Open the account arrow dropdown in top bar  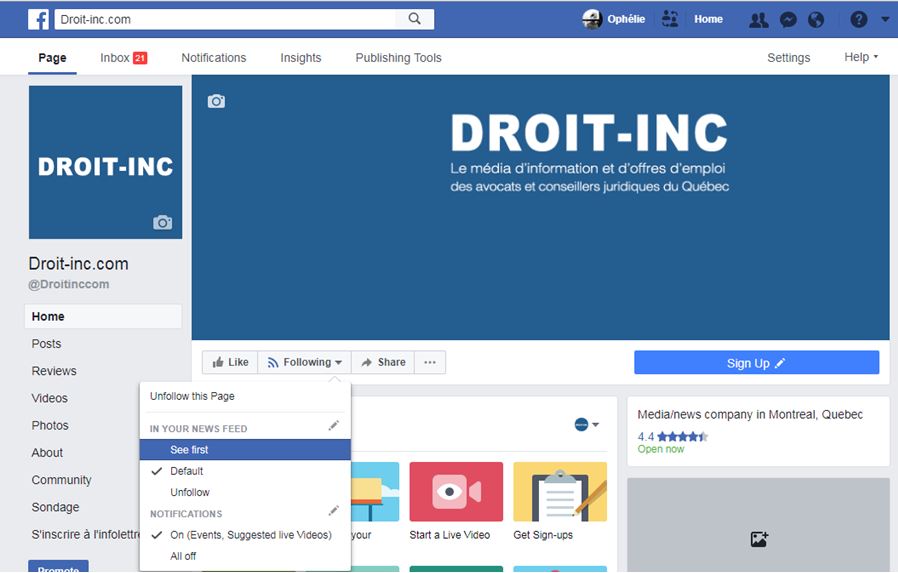(x=884, y=19)
